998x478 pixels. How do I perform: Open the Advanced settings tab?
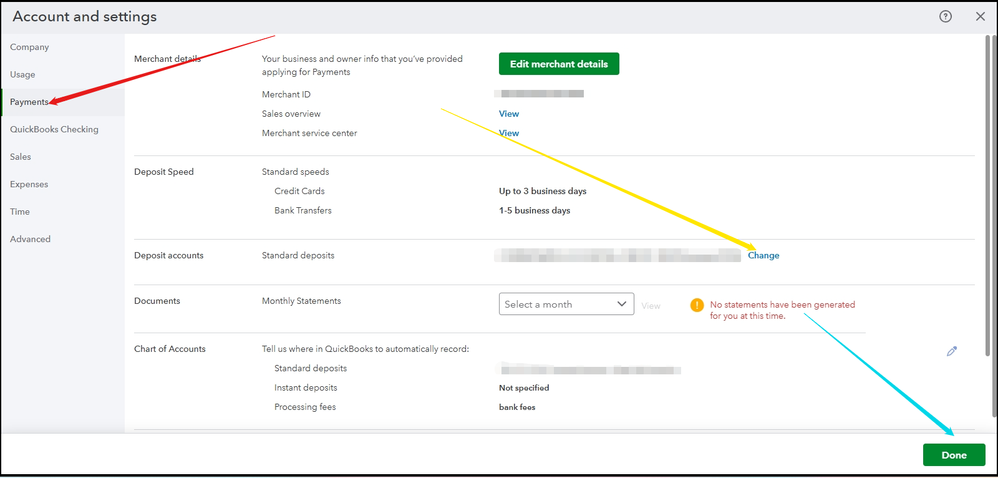pos(30,239)
